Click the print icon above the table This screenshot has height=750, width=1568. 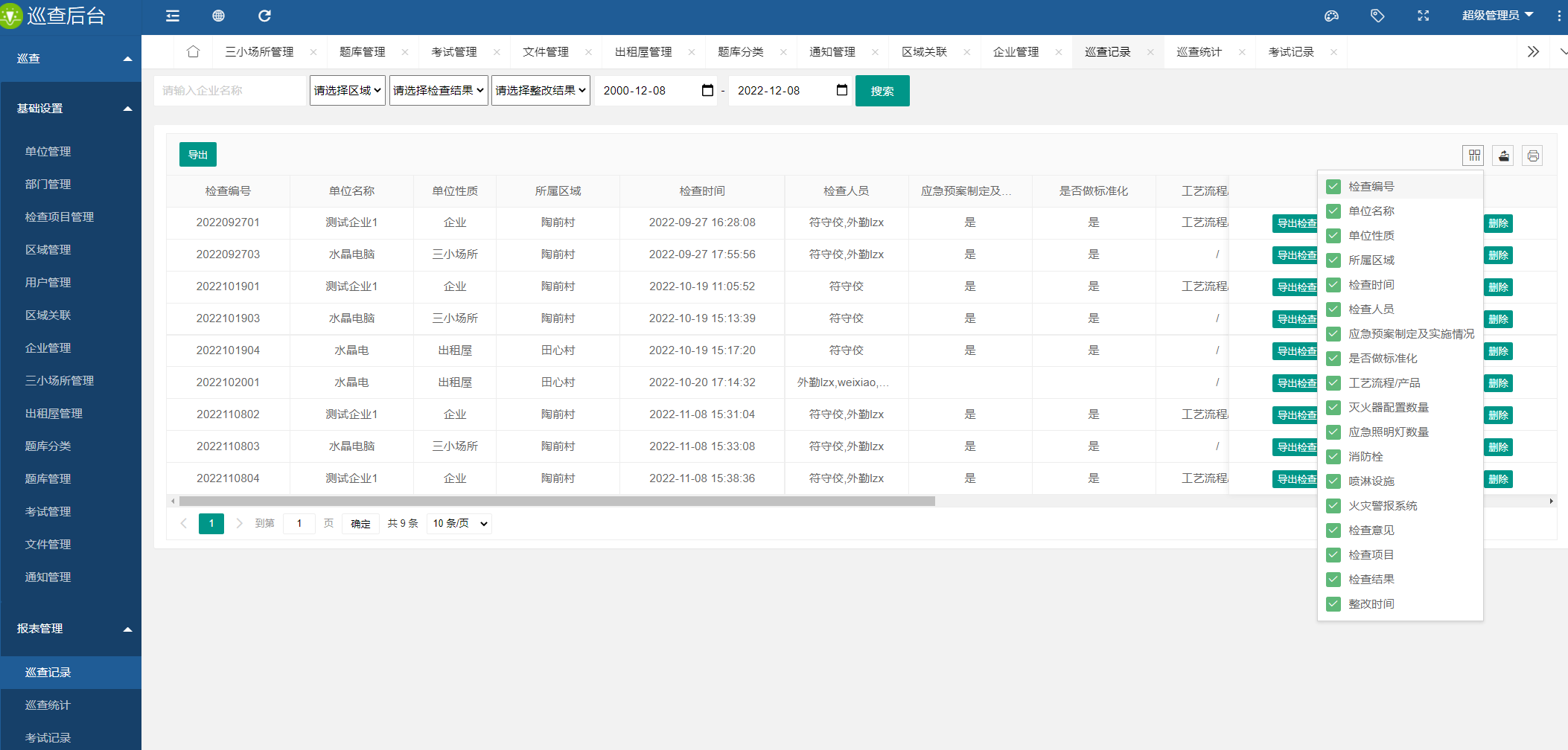tap(1532, 156)
